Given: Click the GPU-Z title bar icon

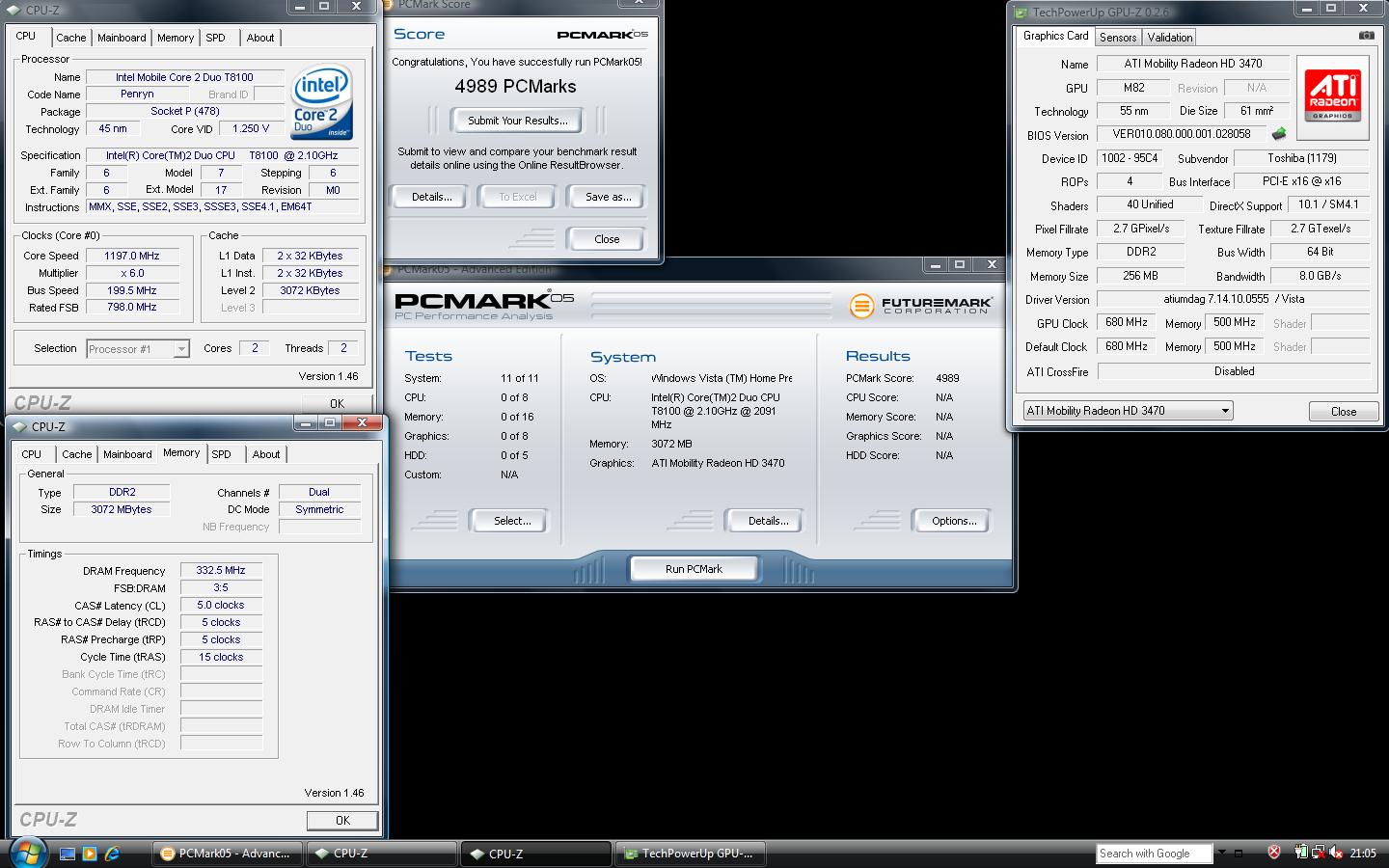Looking at the screenshot, I should 1021,13.
